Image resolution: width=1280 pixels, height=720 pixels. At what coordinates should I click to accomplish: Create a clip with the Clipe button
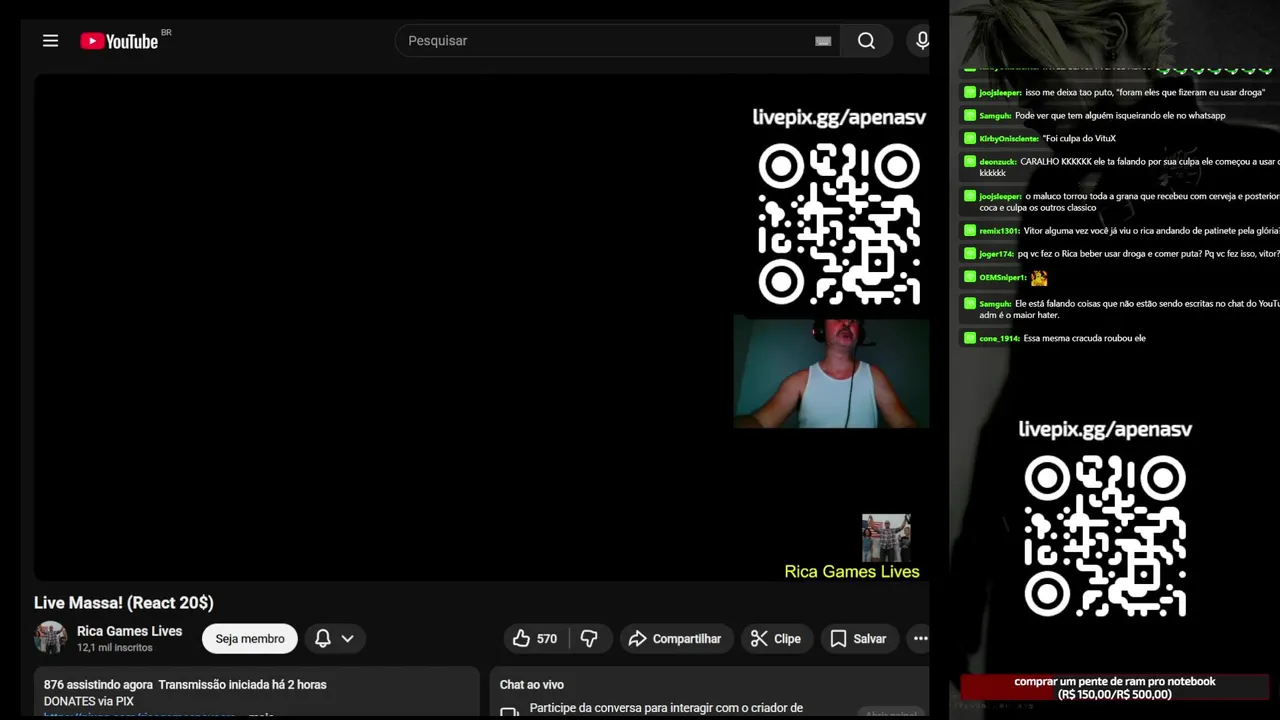tap(776, 639)
